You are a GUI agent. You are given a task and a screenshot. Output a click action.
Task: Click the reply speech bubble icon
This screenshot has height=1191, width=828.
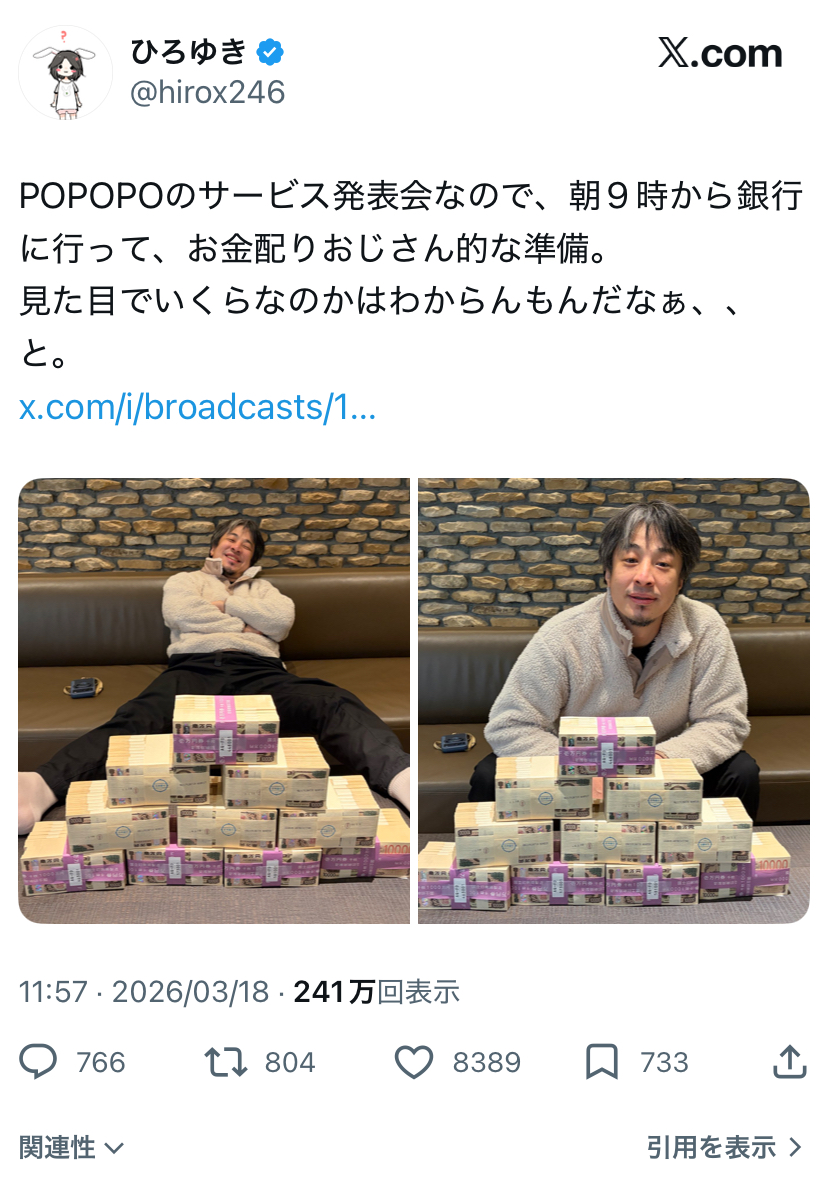[38, 1062]
